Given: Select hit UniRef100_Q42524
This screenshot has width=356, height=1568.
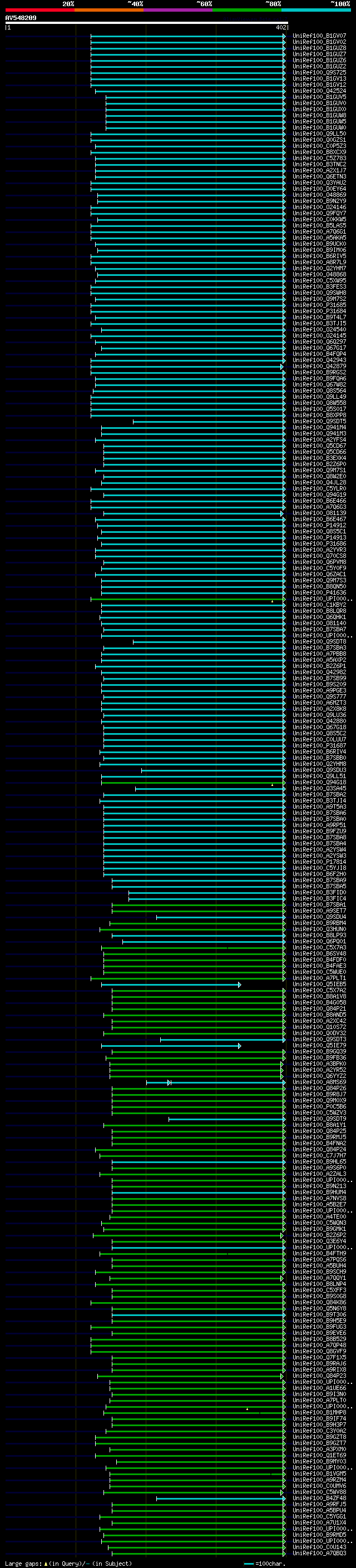Looking at the screenshot, I should tap(319, 91).
